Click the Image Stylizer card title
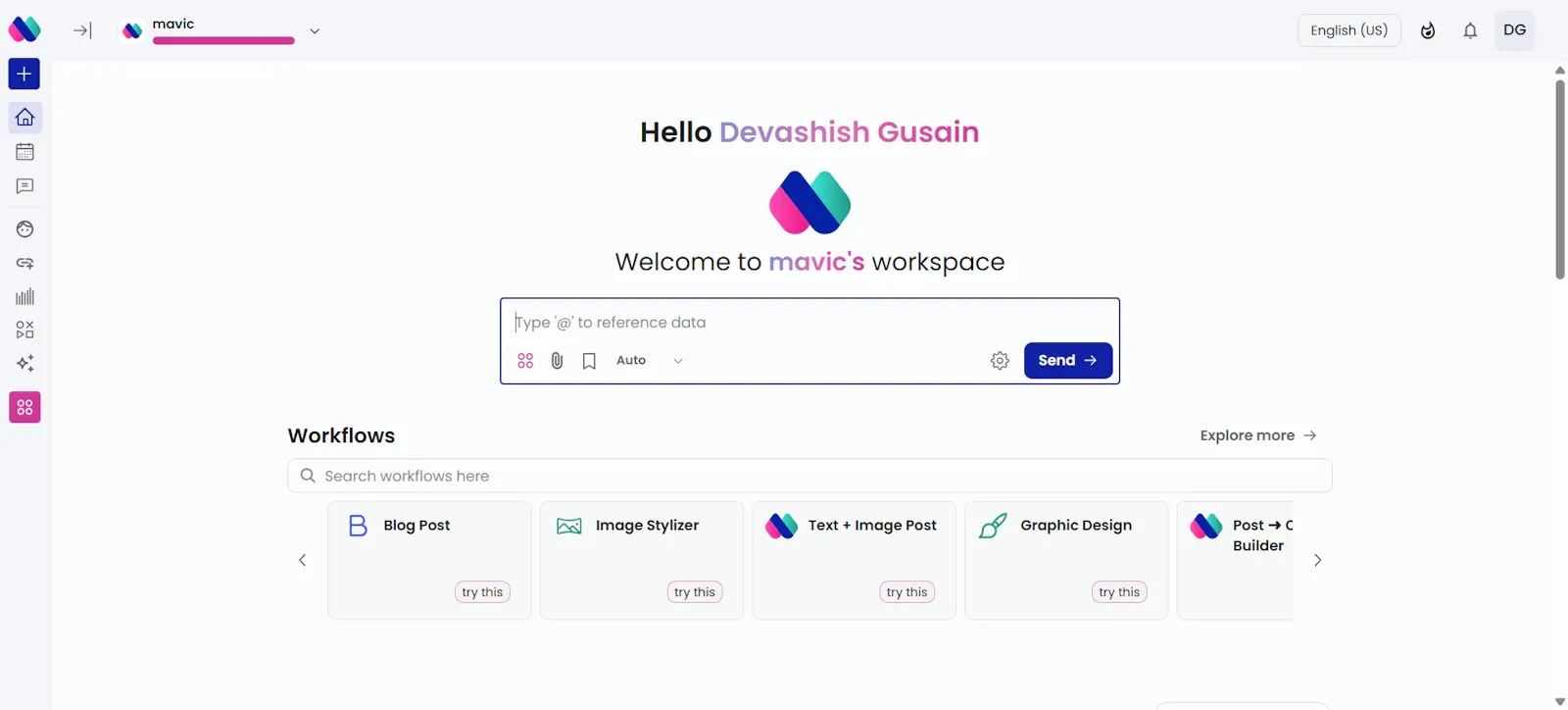Screen dimensions: 1568x710 click(647, 526)
